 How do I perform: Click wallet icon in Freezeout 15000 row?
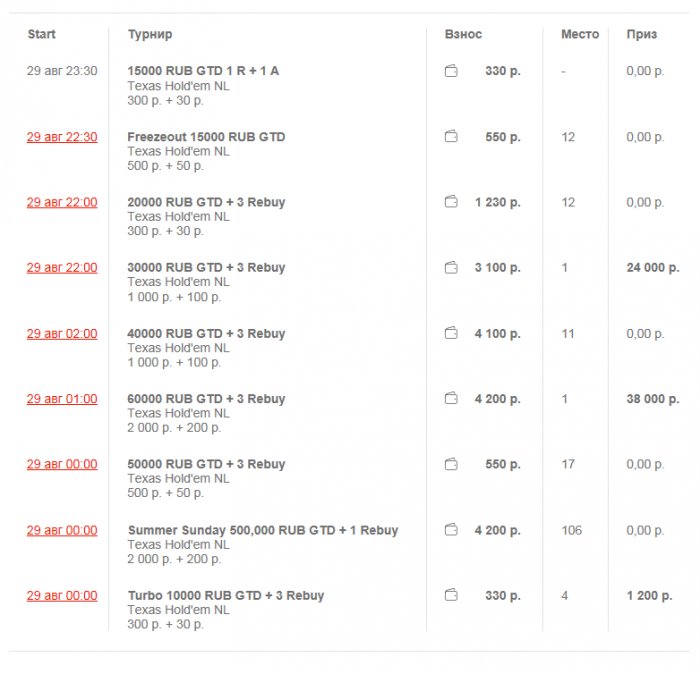tap(451, 137)
